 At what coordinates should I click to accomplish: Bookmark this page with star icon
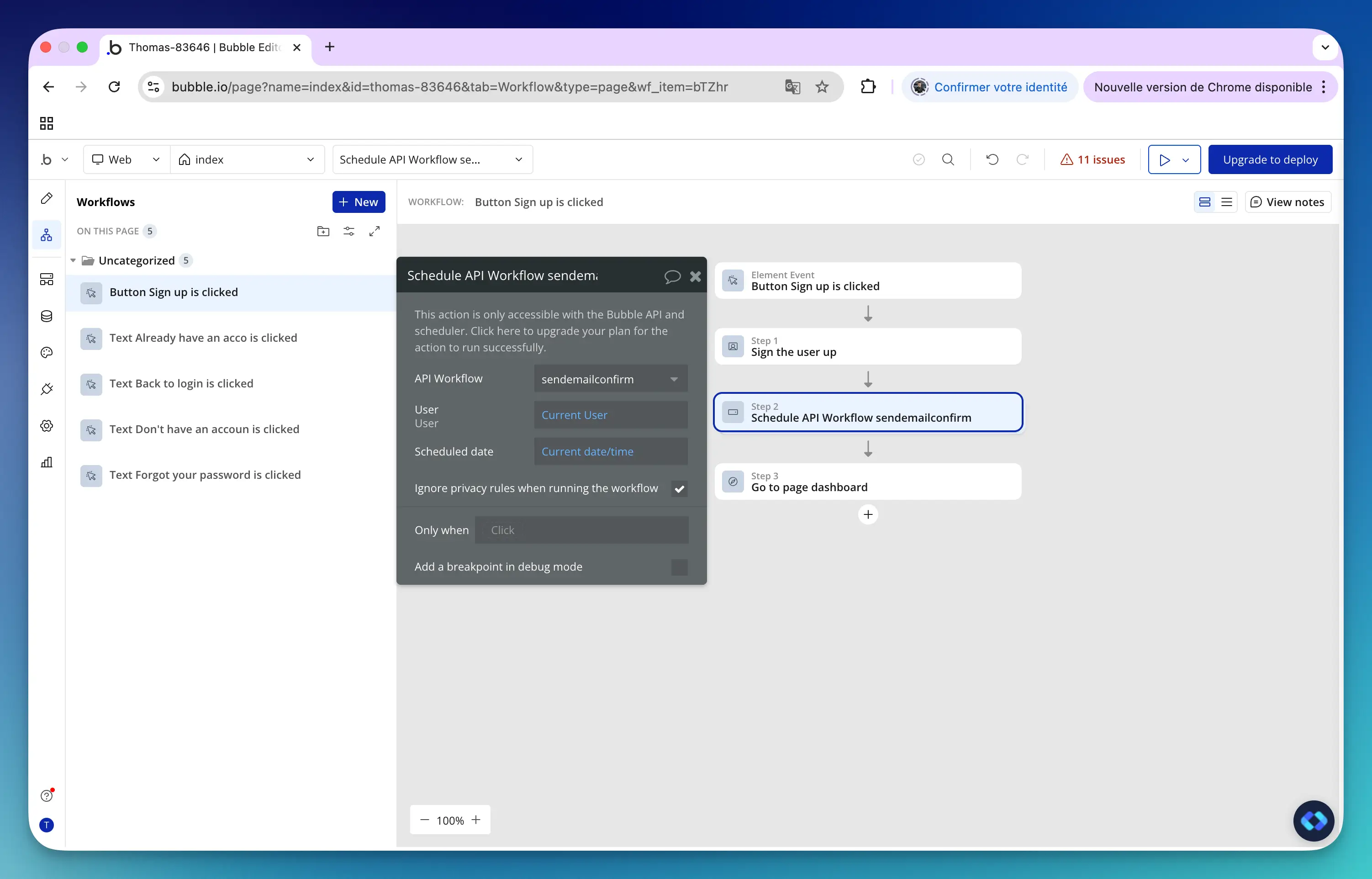coord(822,87)
